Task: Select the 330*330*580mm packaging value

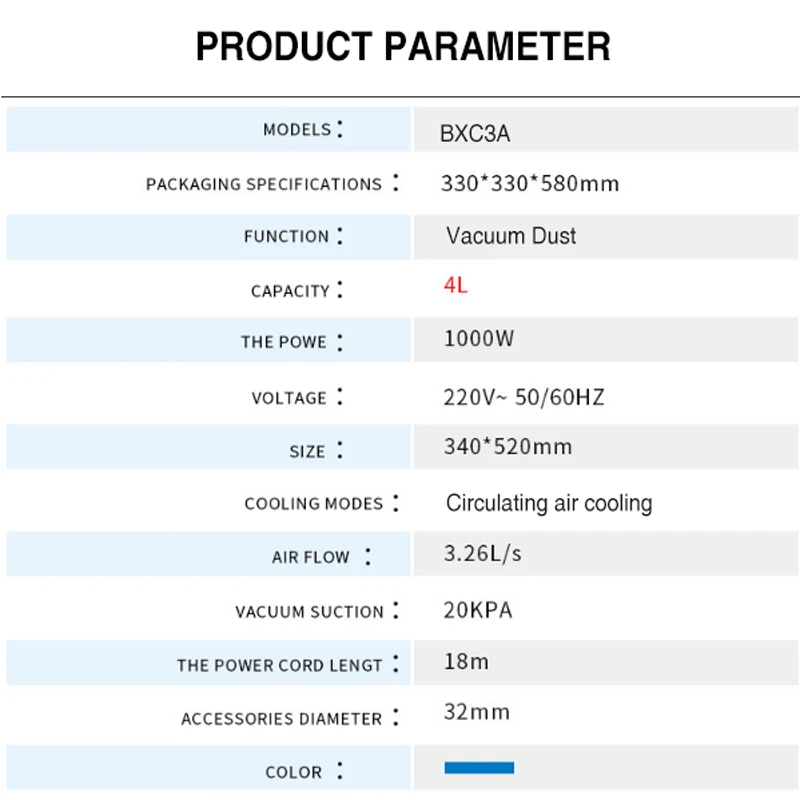Action: pos(530,184)
